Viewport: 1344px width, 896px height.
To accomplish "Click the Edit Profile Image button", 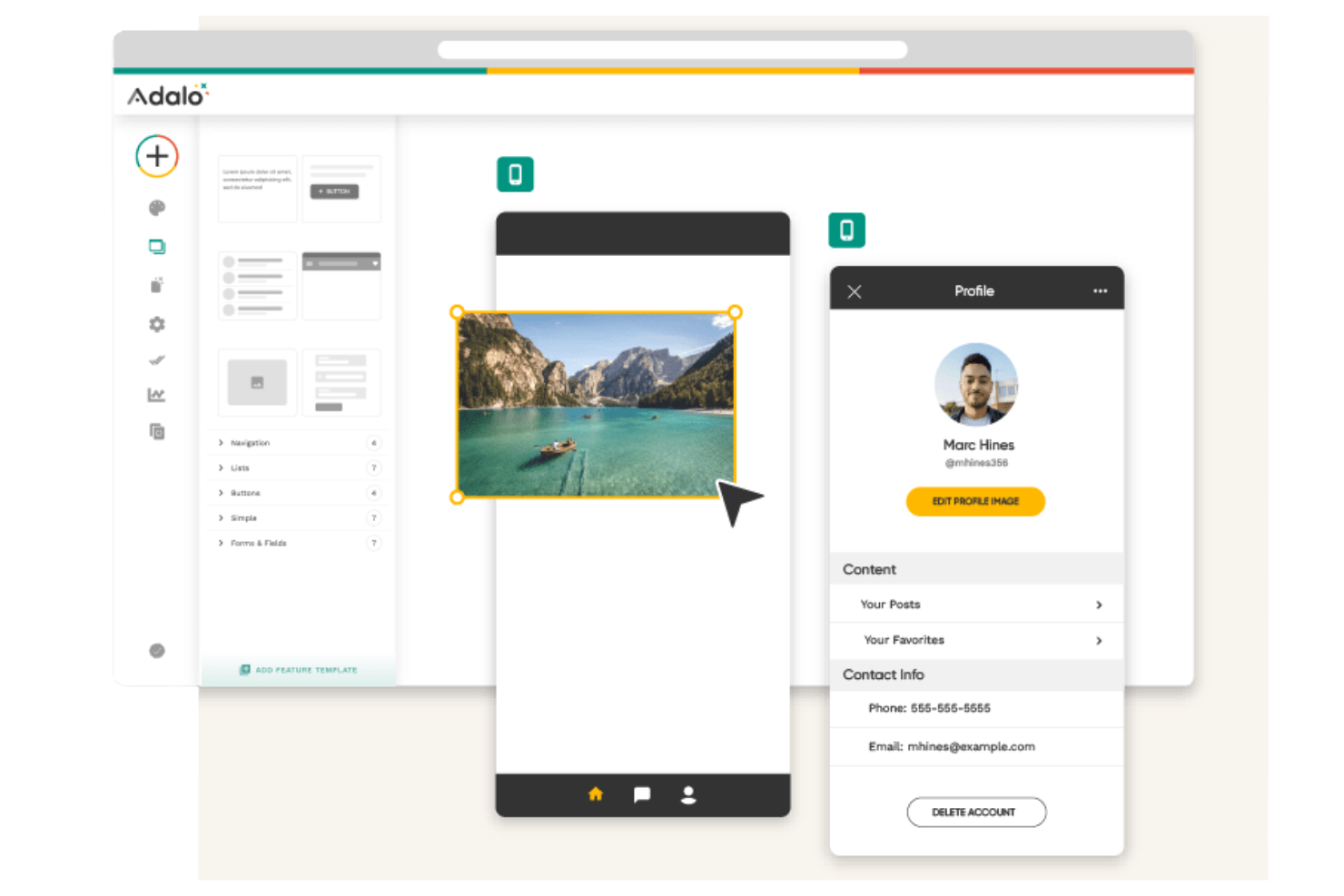I will coord(975,501).
